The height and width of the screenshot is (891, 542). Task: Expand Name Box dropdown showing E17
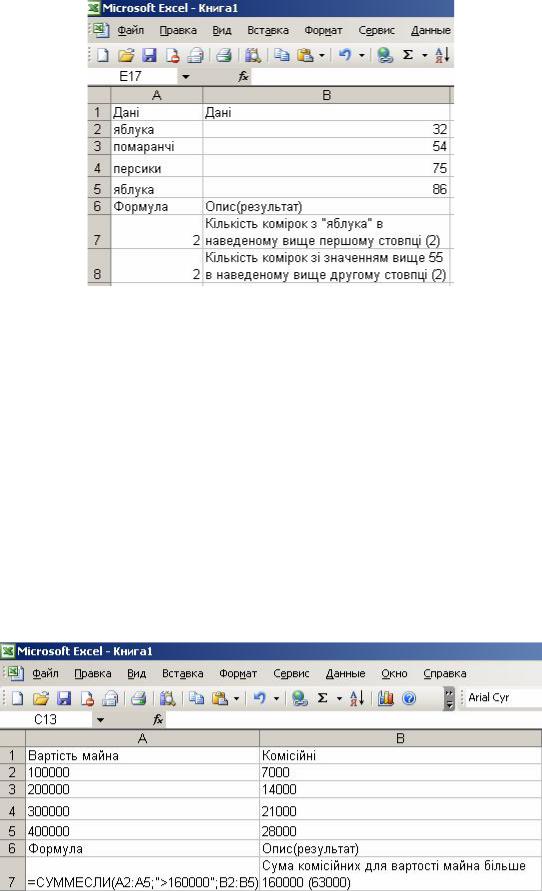pyautogui.click(x=186, y=76)
